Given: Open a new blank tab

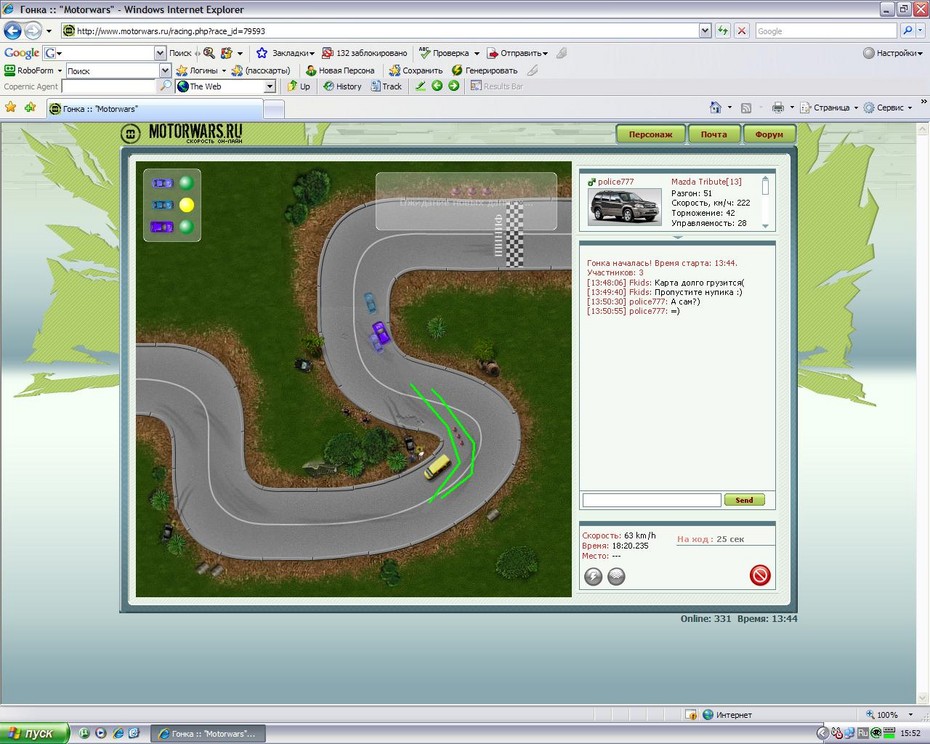Looking at the screenshot, I should [x=273, y=109].
